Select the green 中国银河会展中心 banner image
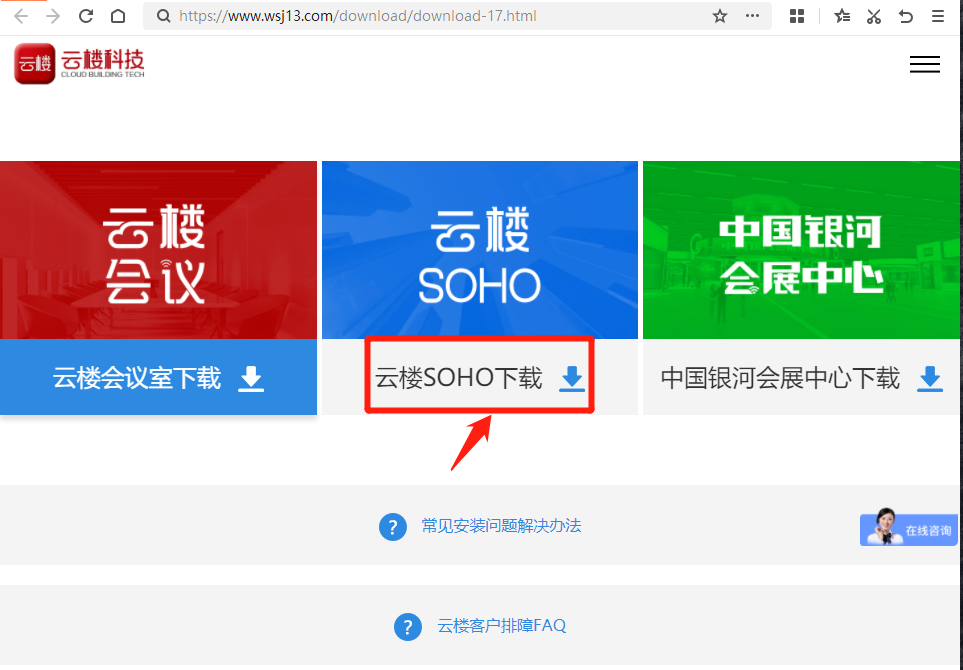The height and width of the screenshot is (670, 963). (x=801, y=250)
